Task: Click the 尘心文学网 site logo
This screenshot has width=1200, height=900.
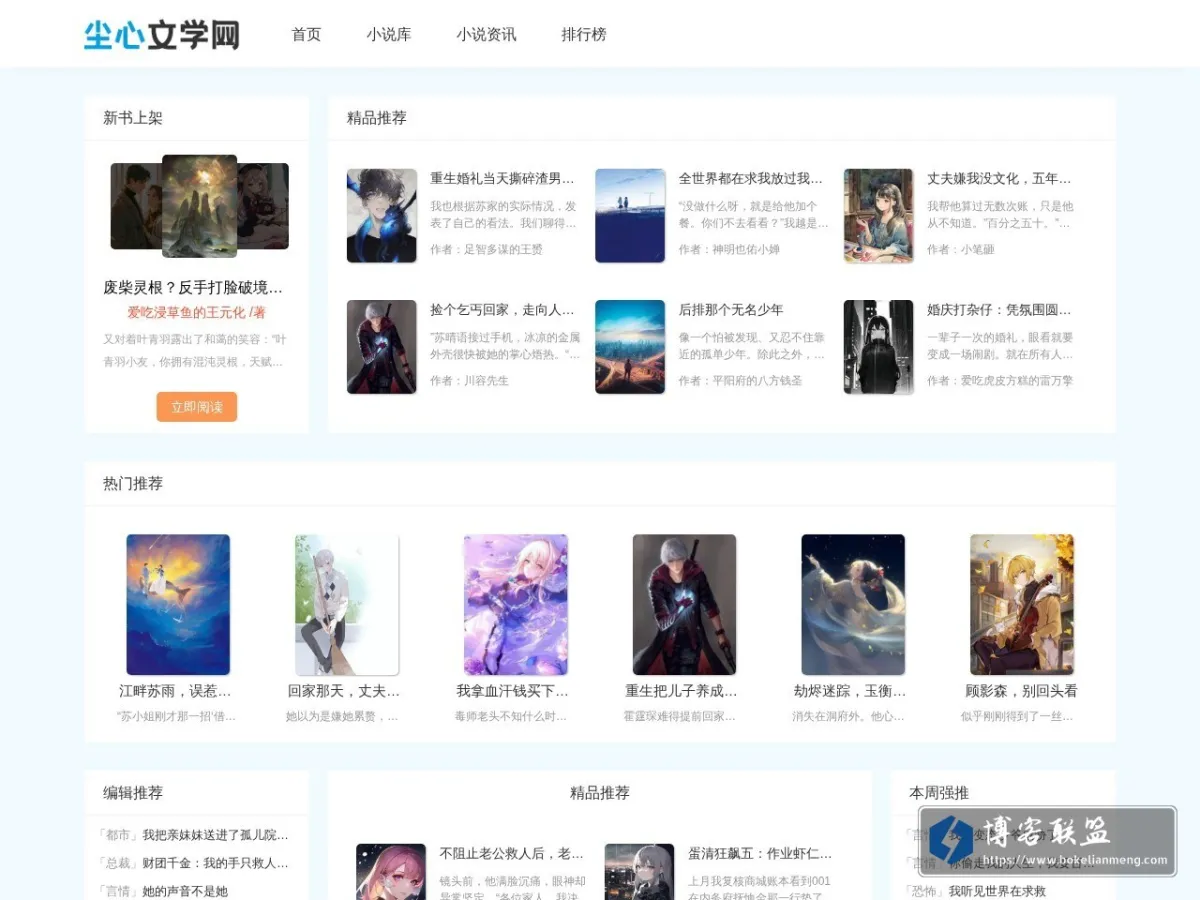Action: tap(162, 34)
